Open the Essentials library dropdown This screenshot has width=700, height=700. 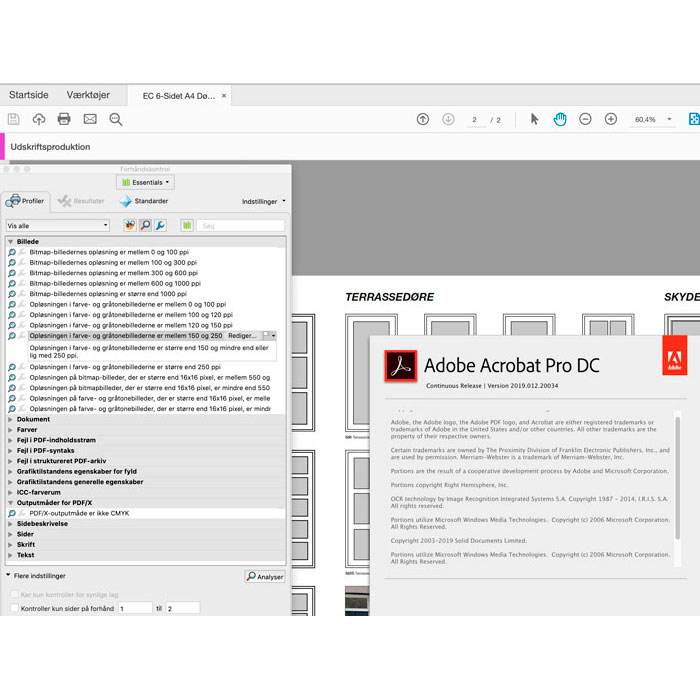point(145,182)
